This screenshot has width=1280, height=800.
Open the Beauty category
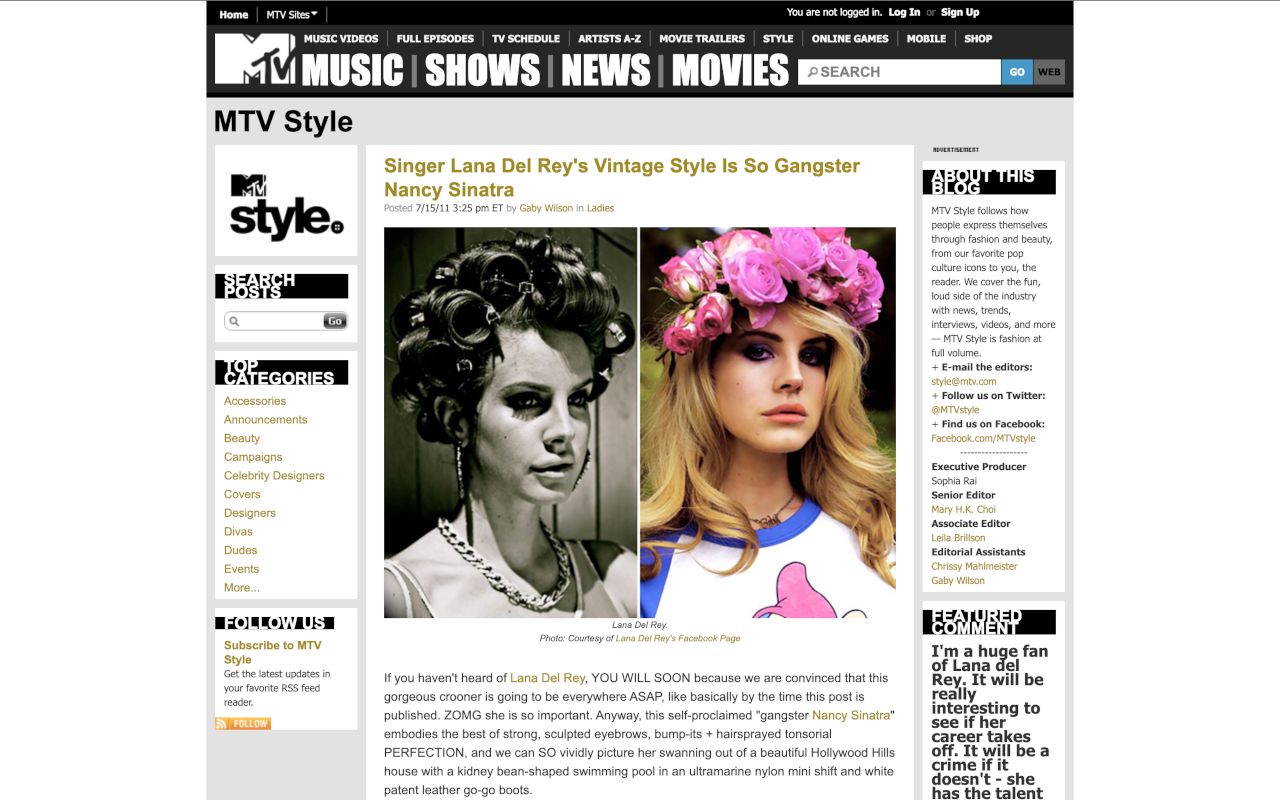pos(242,438)
